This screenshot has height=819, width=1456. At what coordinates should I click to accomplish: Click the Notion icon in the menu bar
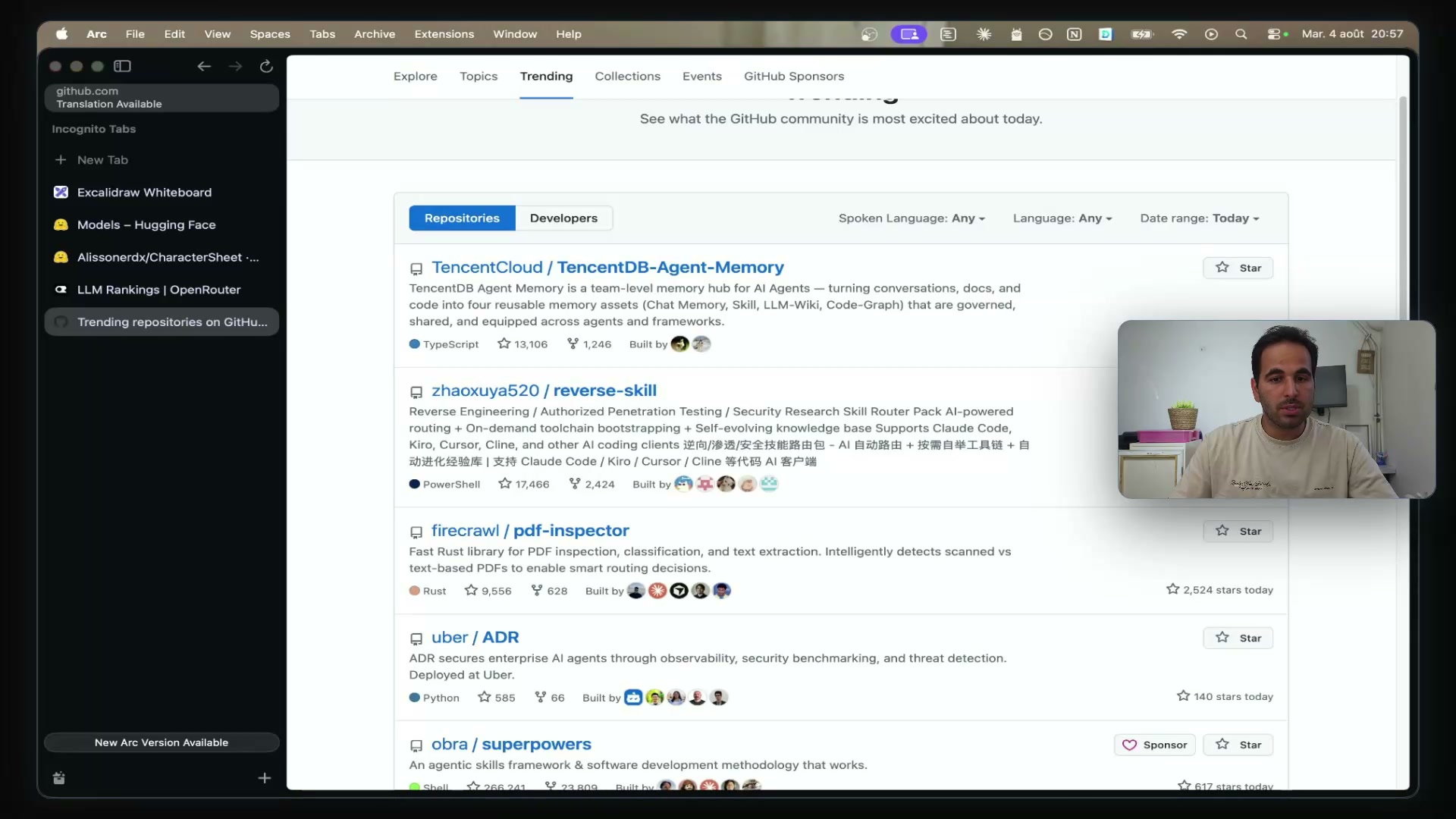[1075, 34]
